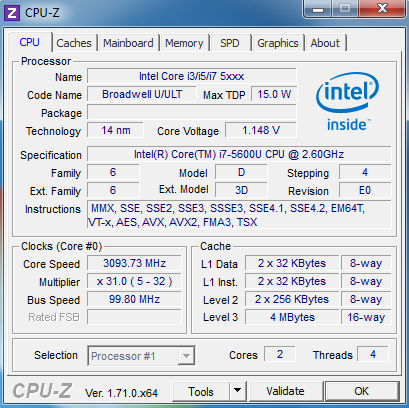Screen dimensions: 409x408
Task: Click the CPU-Z app icon in title bar
Action: click(12, 13)
